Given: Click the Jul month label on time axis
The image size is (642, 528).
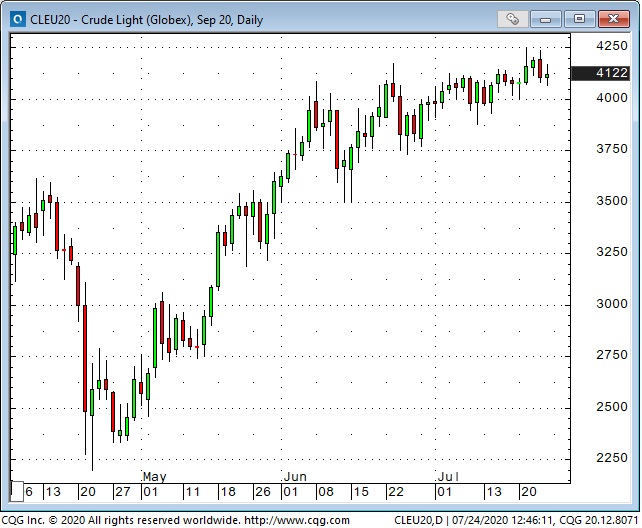Looking at the screenshot, I should click(448, 477).
